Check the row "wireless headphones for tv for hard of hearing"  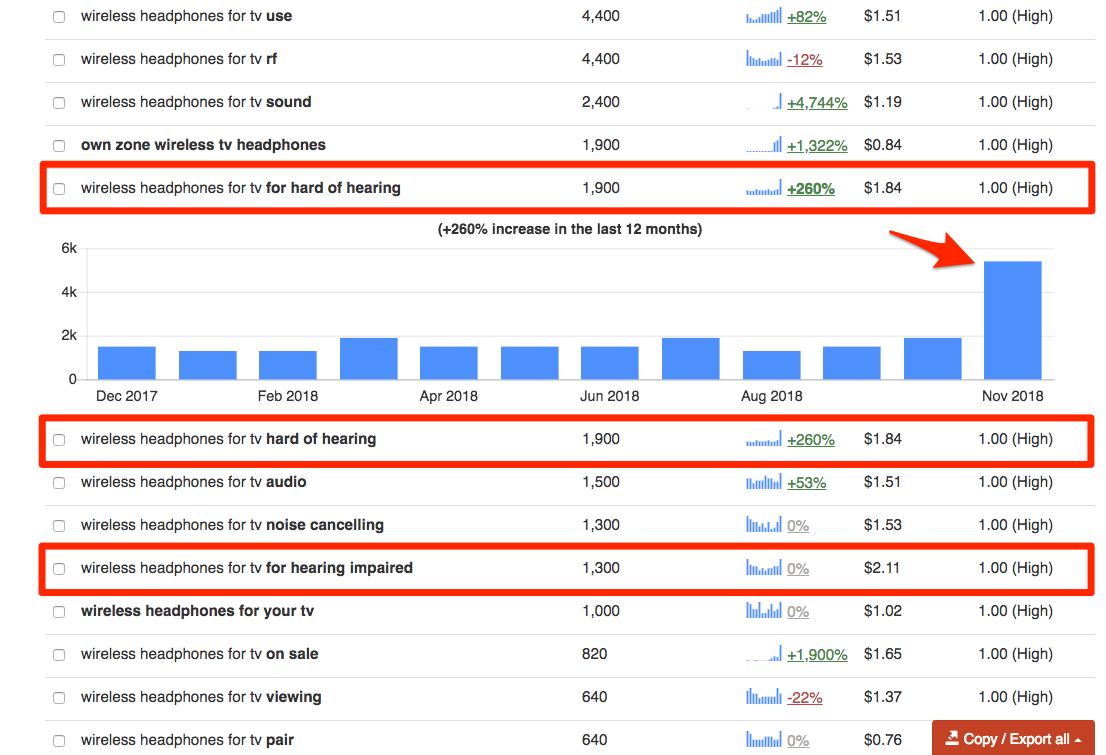coord(58,188)
